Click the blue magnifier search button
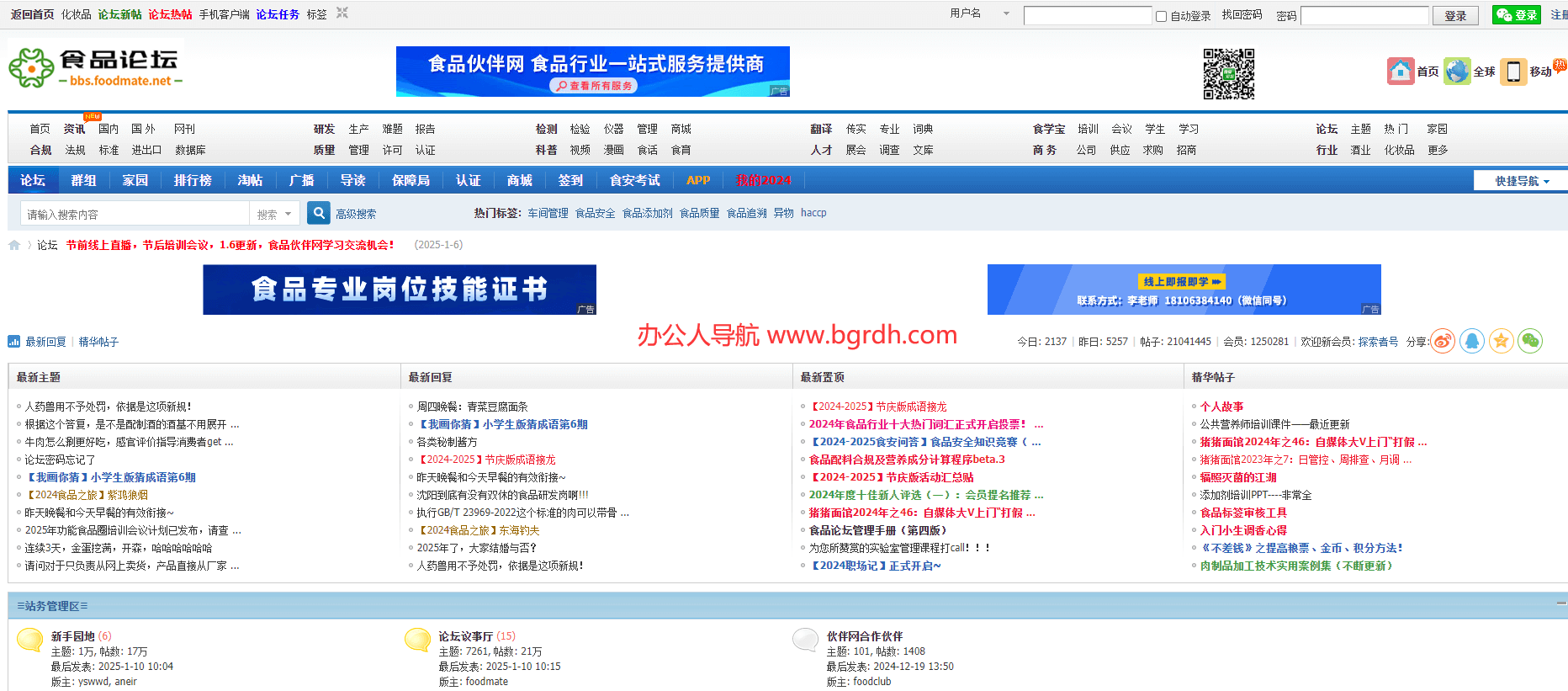The height and width of the screenshot is (691, 1568). pyautogui.click(x=318, y=214)
